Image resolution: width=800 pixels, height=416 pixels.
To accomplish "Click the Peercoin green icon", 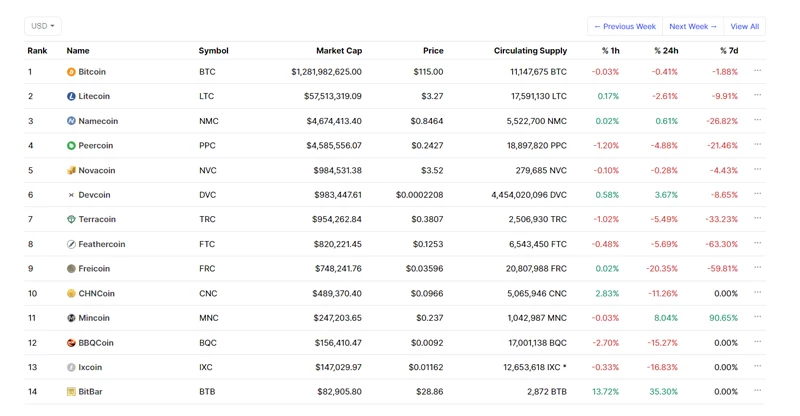I will tap(71, 146).
